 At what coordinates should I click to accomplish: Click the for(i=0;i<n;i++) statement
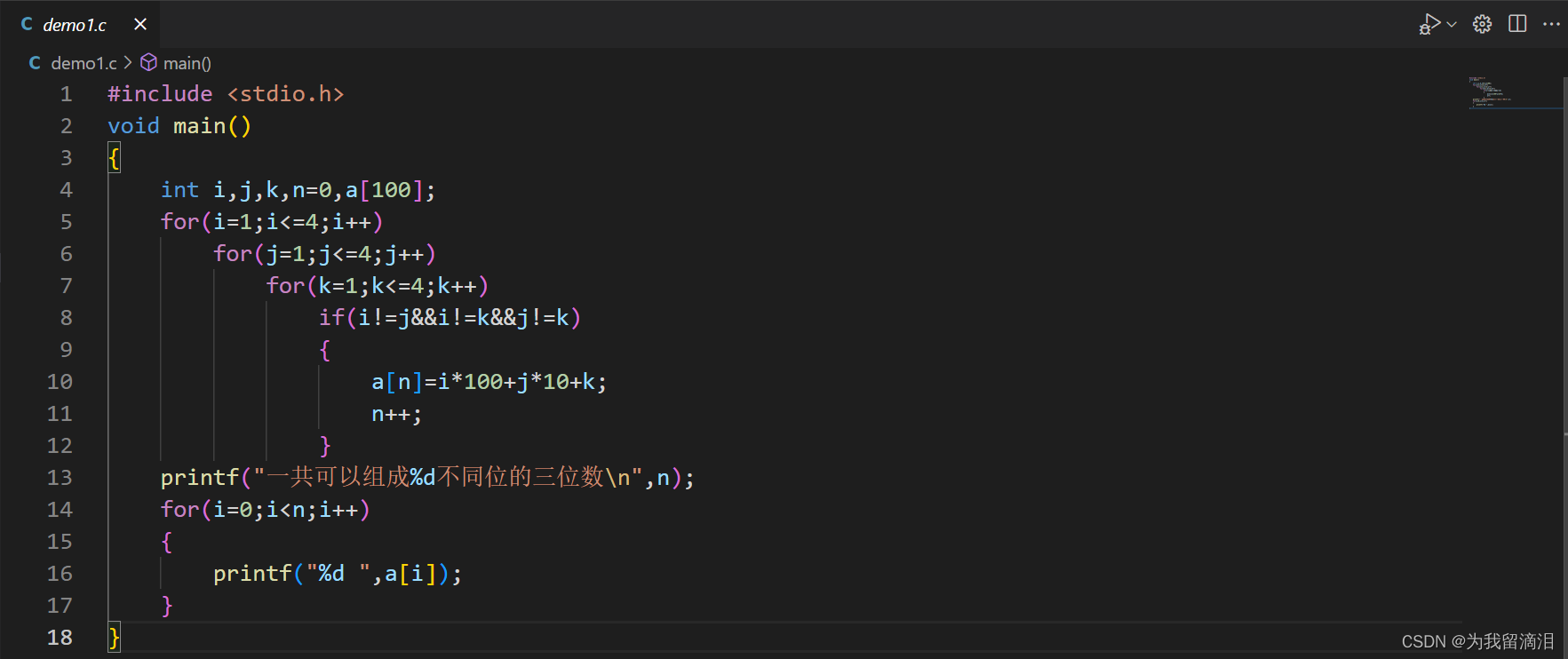pos(266,510)
